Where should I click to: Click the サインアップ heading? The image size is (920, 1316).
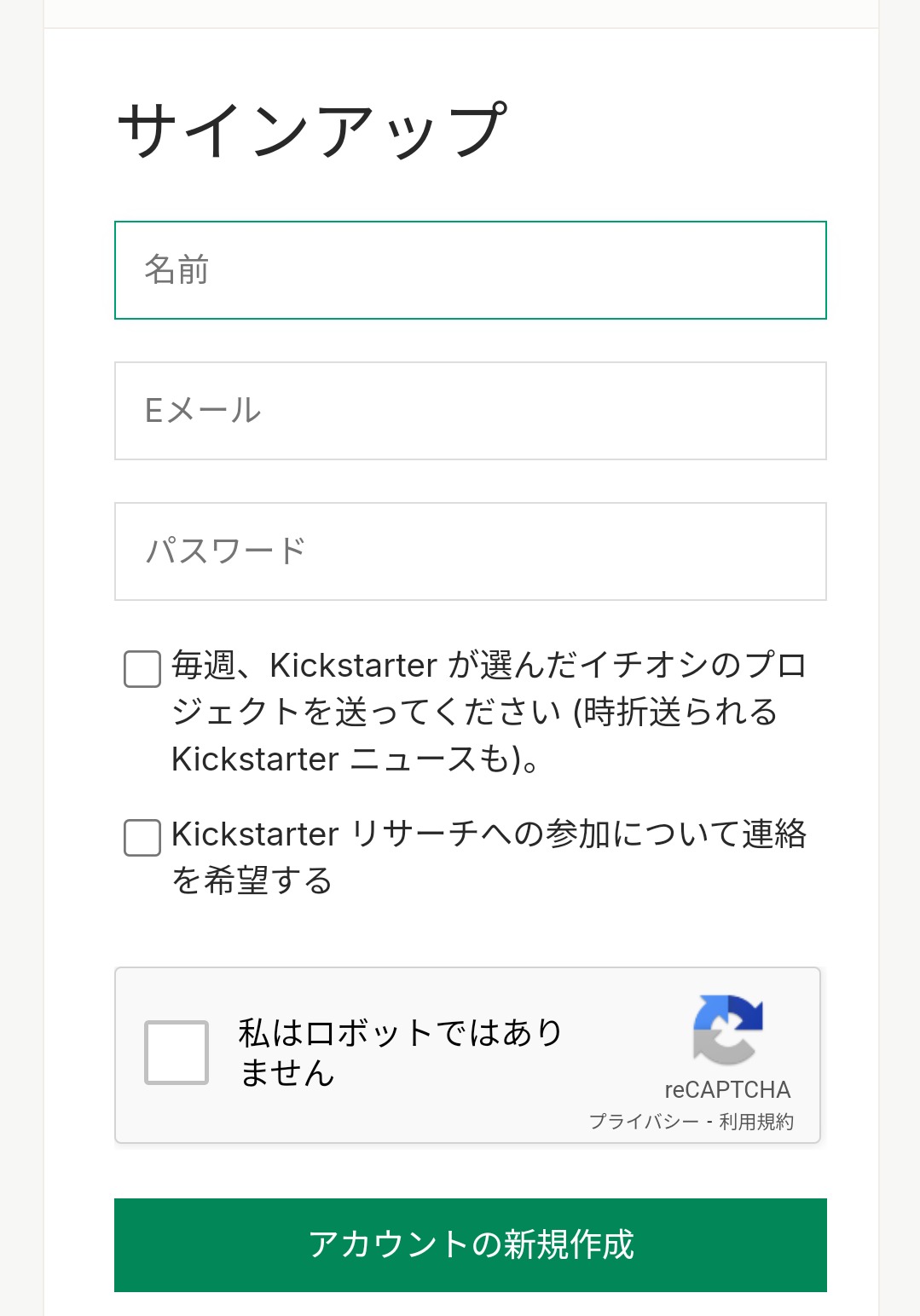(312, 130)
